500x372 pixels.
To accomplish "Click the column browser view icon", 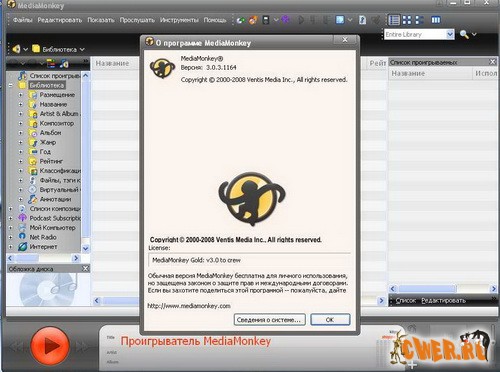I will coord(436,20).
